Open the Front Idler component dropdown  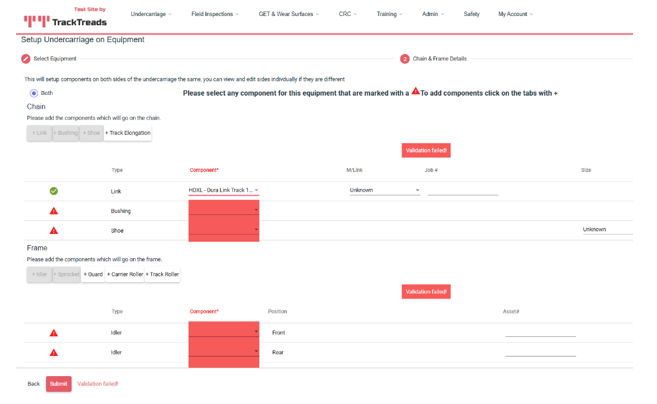click(223, 333)
